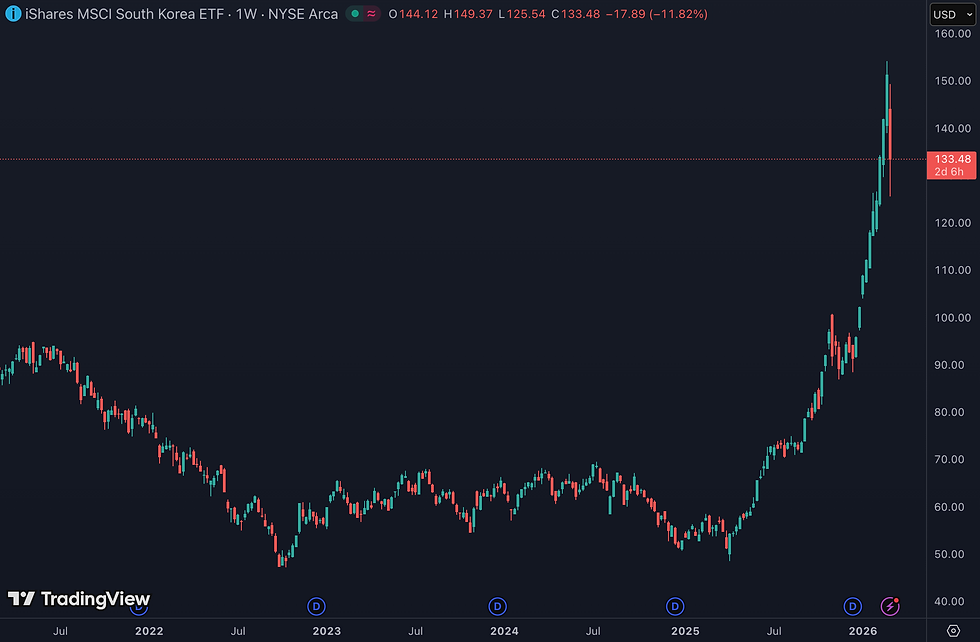Click the blue info icon beside the ETF name
The height and width of the screenshot is (642, 980).
pos(12,14)
